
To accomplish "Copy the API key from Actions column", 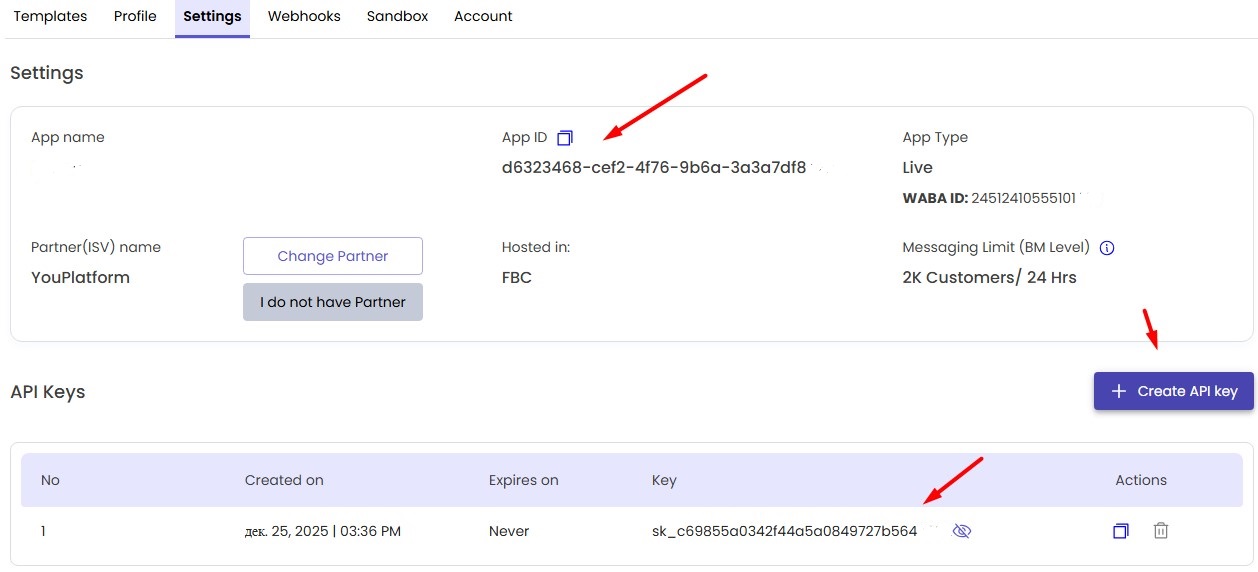I will (x=1120, y=531).
